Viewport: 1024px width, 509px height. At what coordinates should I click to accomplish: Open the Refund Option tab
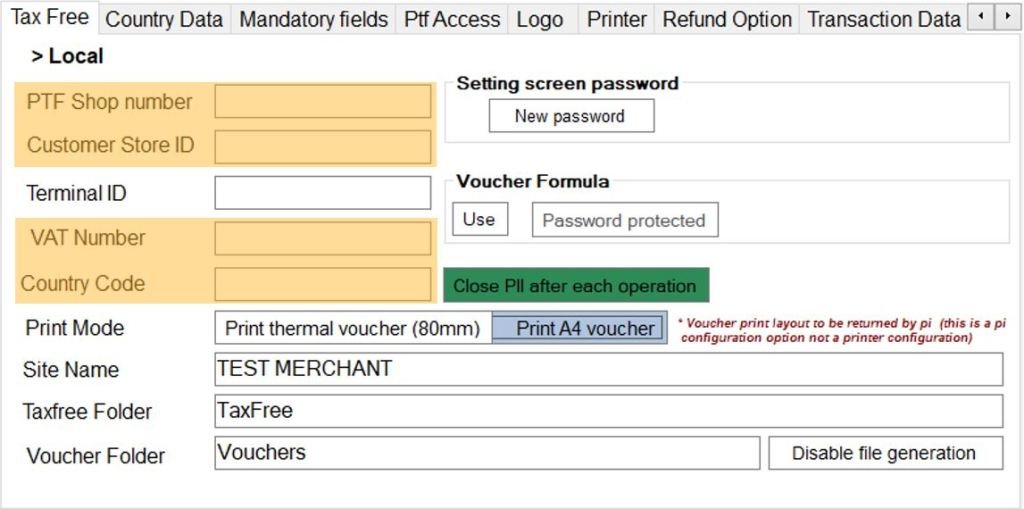point(727,19)
